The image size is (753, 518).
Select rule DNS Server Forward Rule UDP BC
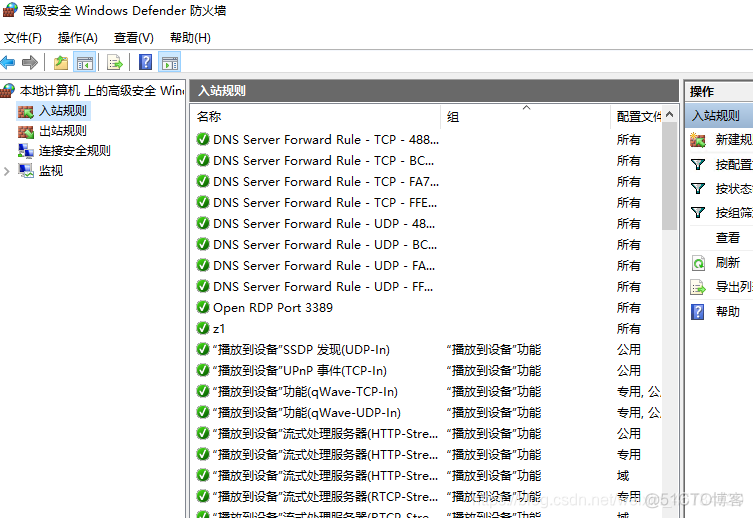click(325, 245)
